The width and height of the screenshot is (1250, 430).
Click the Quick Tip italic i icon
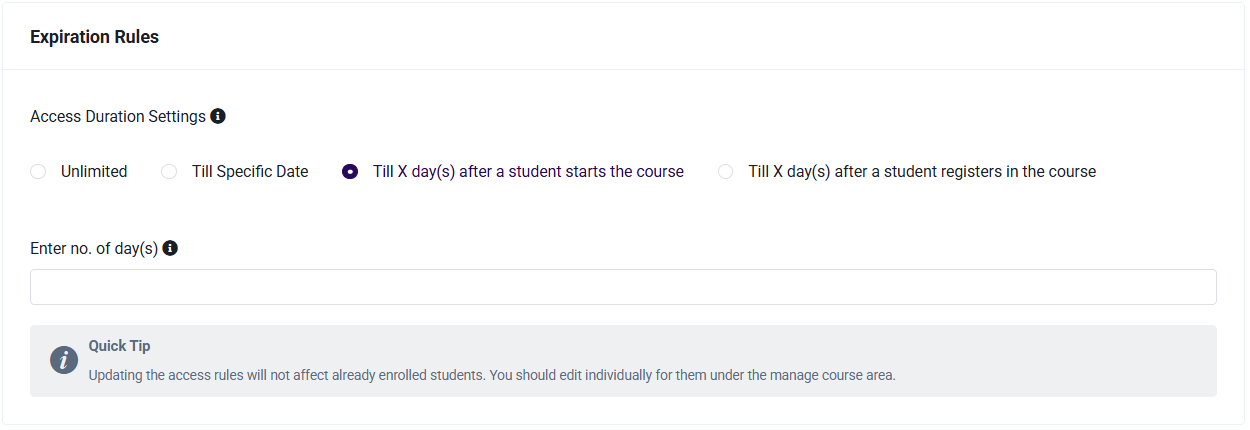coord(64,361)
